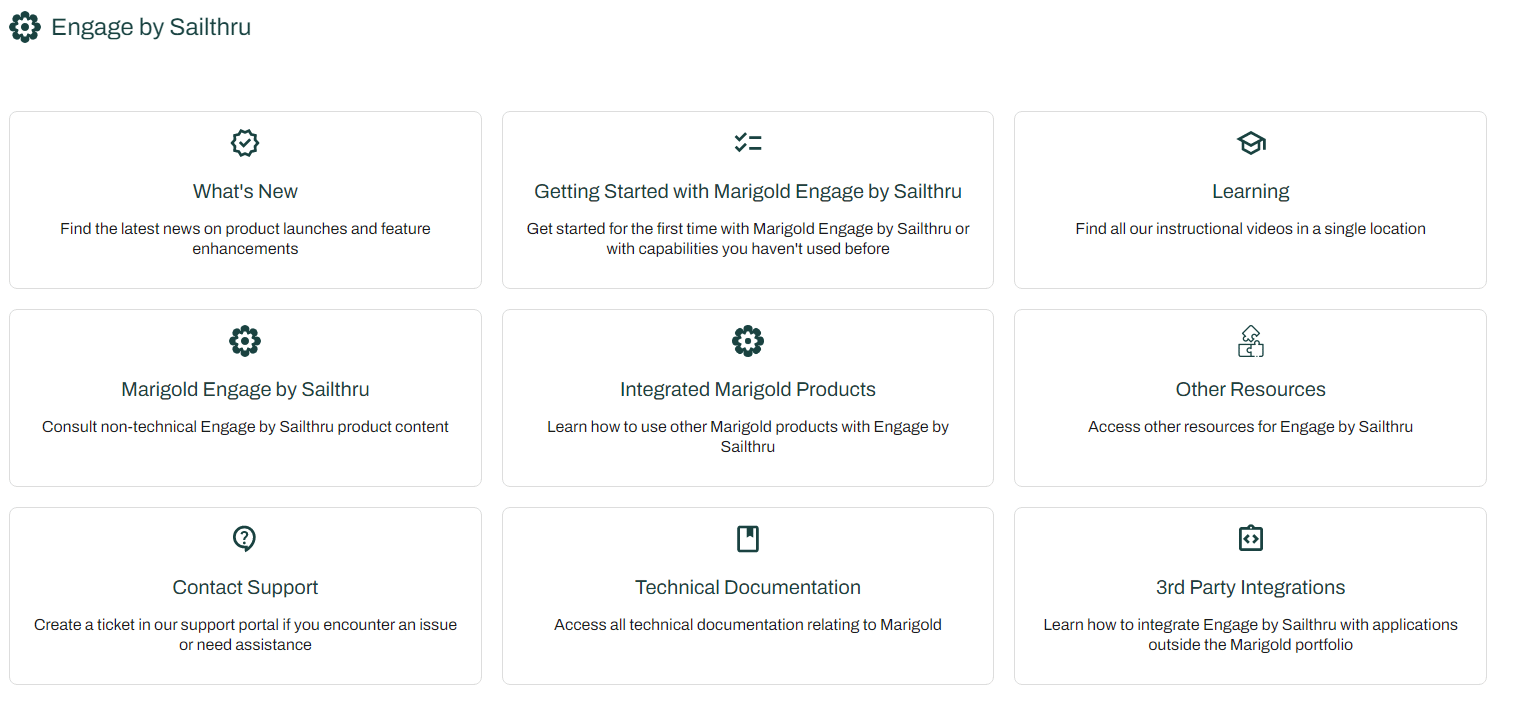Image resolution: width=1515 pixels, height=720 pixels.
Task: Click the What's New badge icon
Action: coord(245,142)
